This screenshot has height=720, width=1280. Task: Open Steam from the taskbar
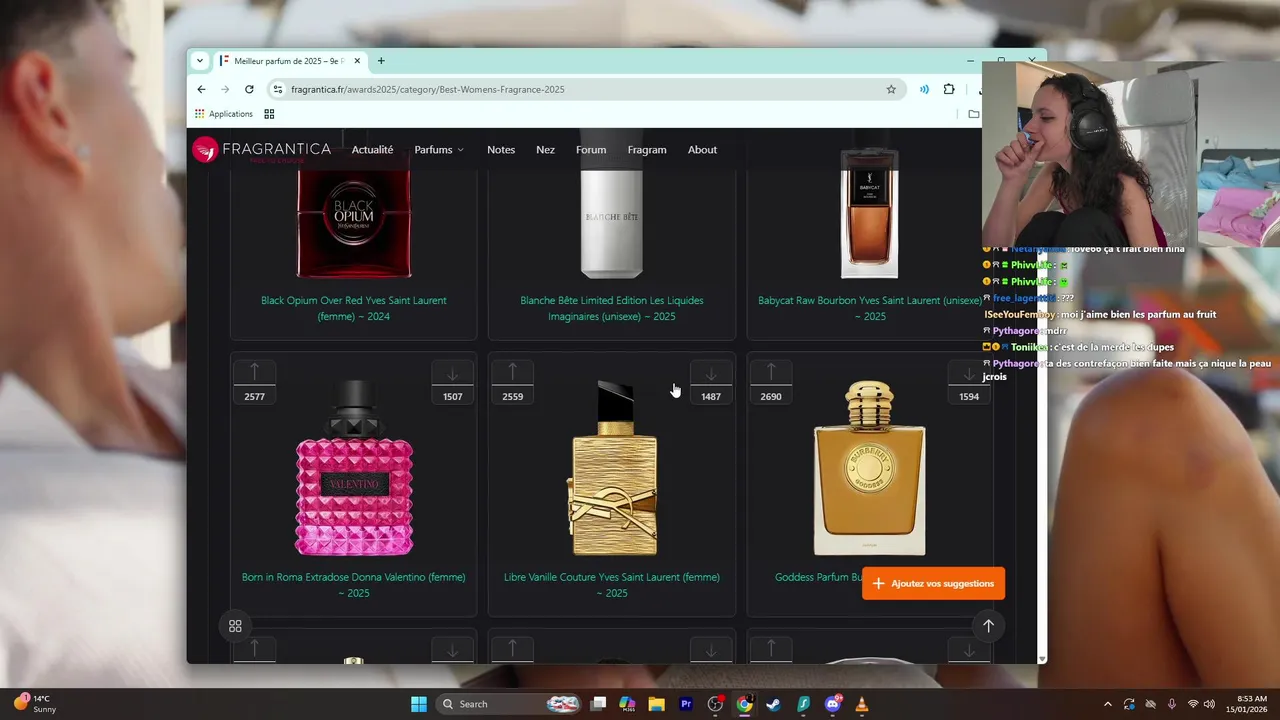[774, 704]
